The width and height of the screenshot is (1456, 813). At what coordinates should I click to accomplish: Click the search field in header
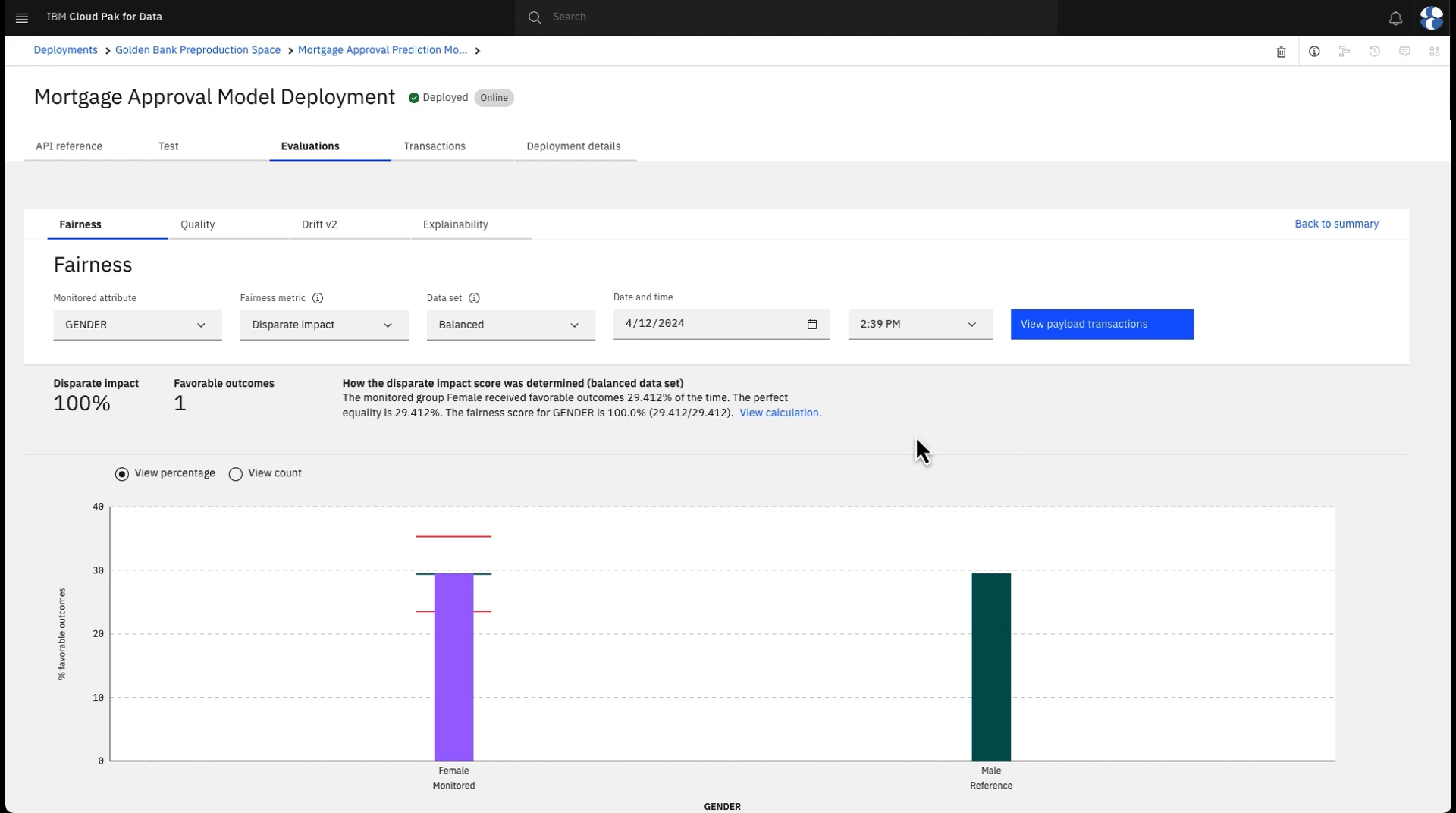pyautogui.click(x=786, y=17)
